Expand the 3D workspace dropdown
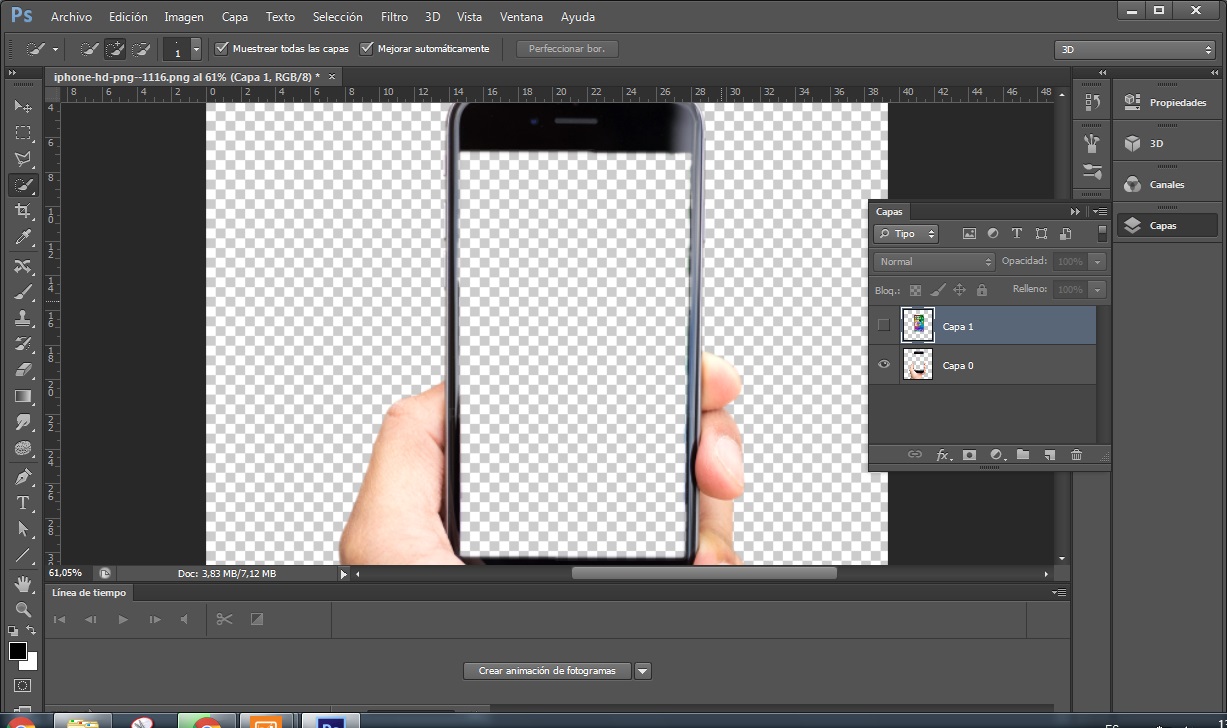The height and width of the screenshot is (728, 1227). (1135, 49)
